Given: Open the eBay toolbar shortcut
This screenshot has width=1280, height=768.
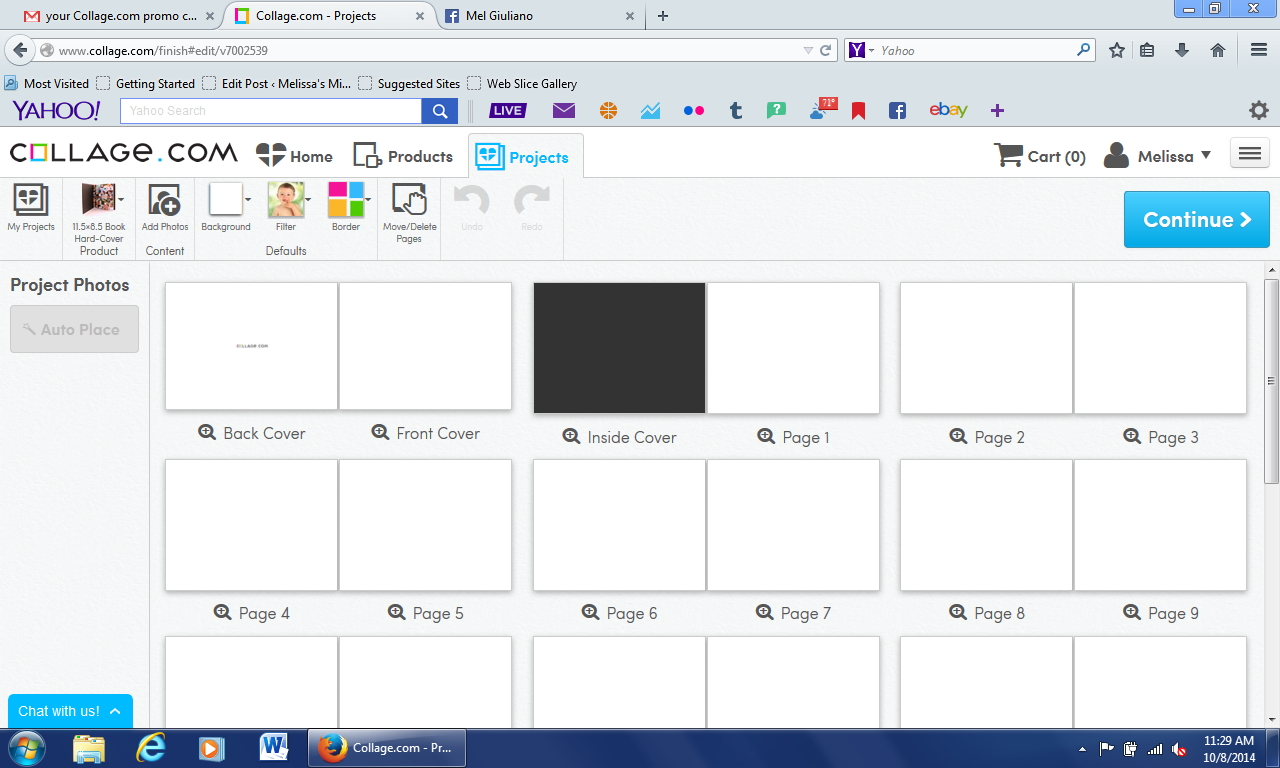Looking at the screenshot, I should point(947,110).
